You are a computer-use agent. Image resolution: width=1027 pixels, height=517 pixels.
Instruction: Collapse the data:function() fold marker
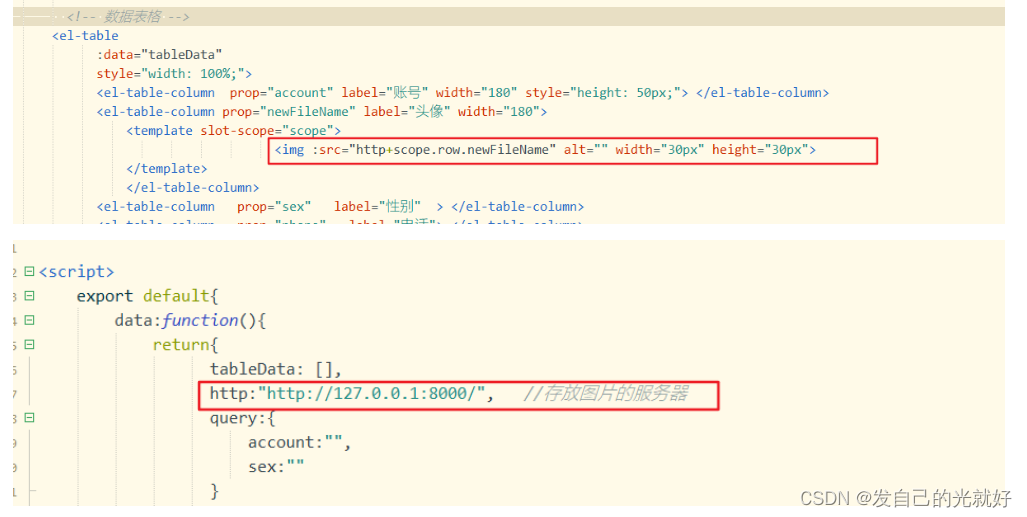(29, 320)
